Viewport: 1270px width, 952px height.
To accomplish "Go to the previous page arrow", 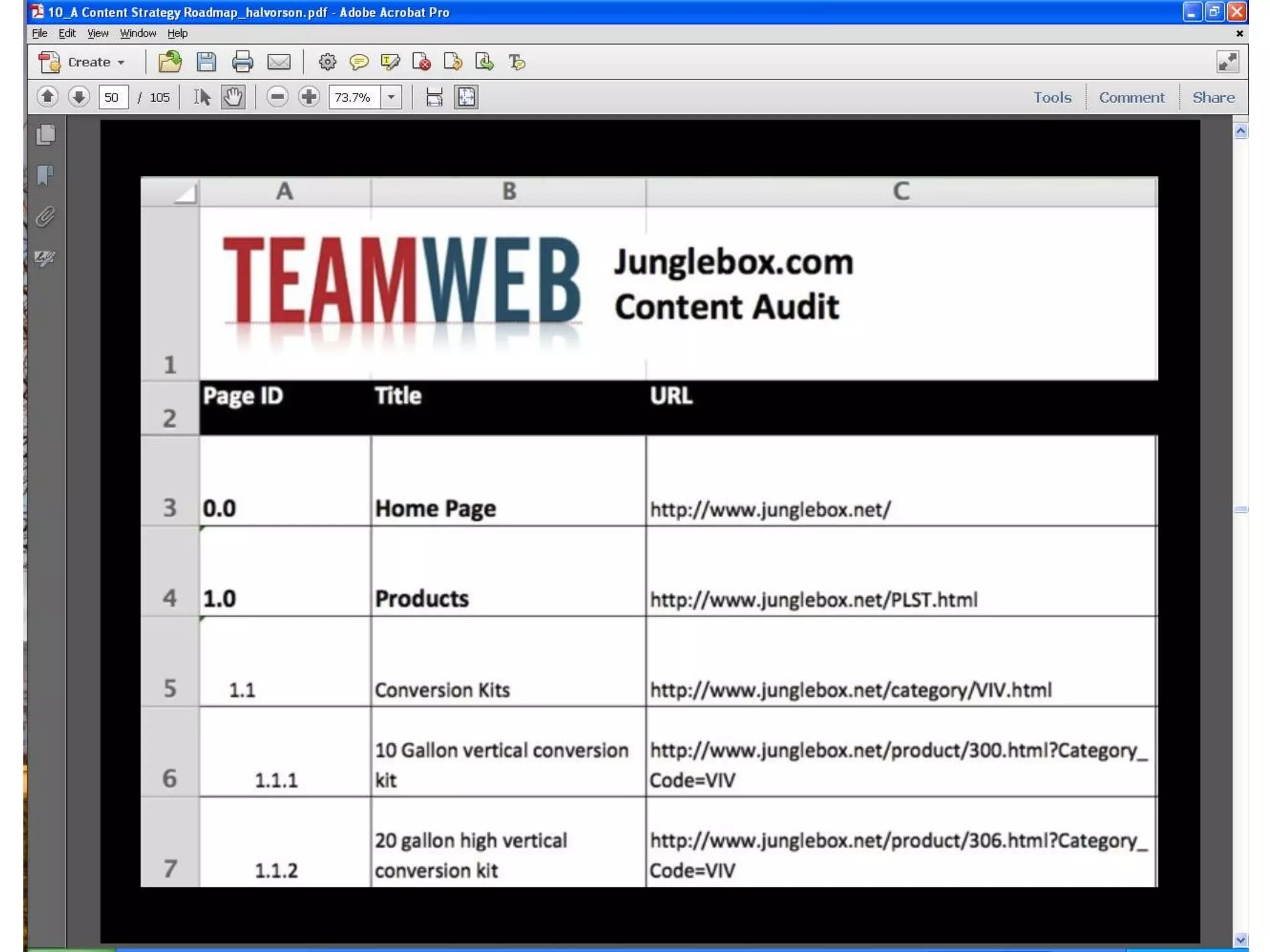I will pyautogui.click(x=48, y=97).
